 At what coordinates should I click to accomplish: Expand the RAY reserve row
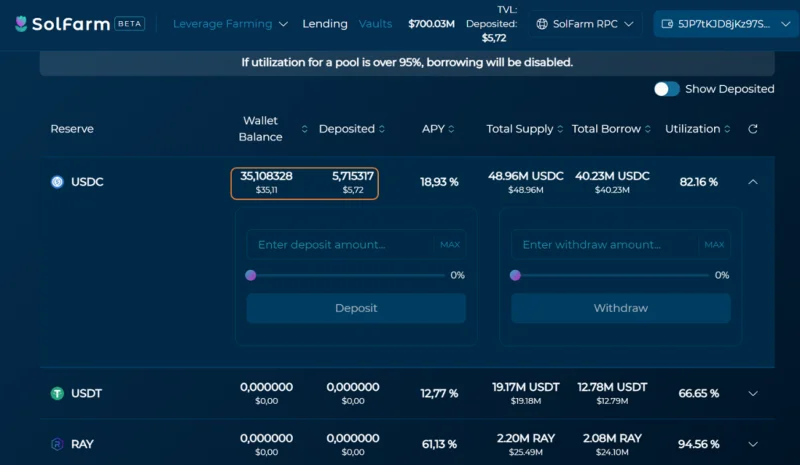753,444
